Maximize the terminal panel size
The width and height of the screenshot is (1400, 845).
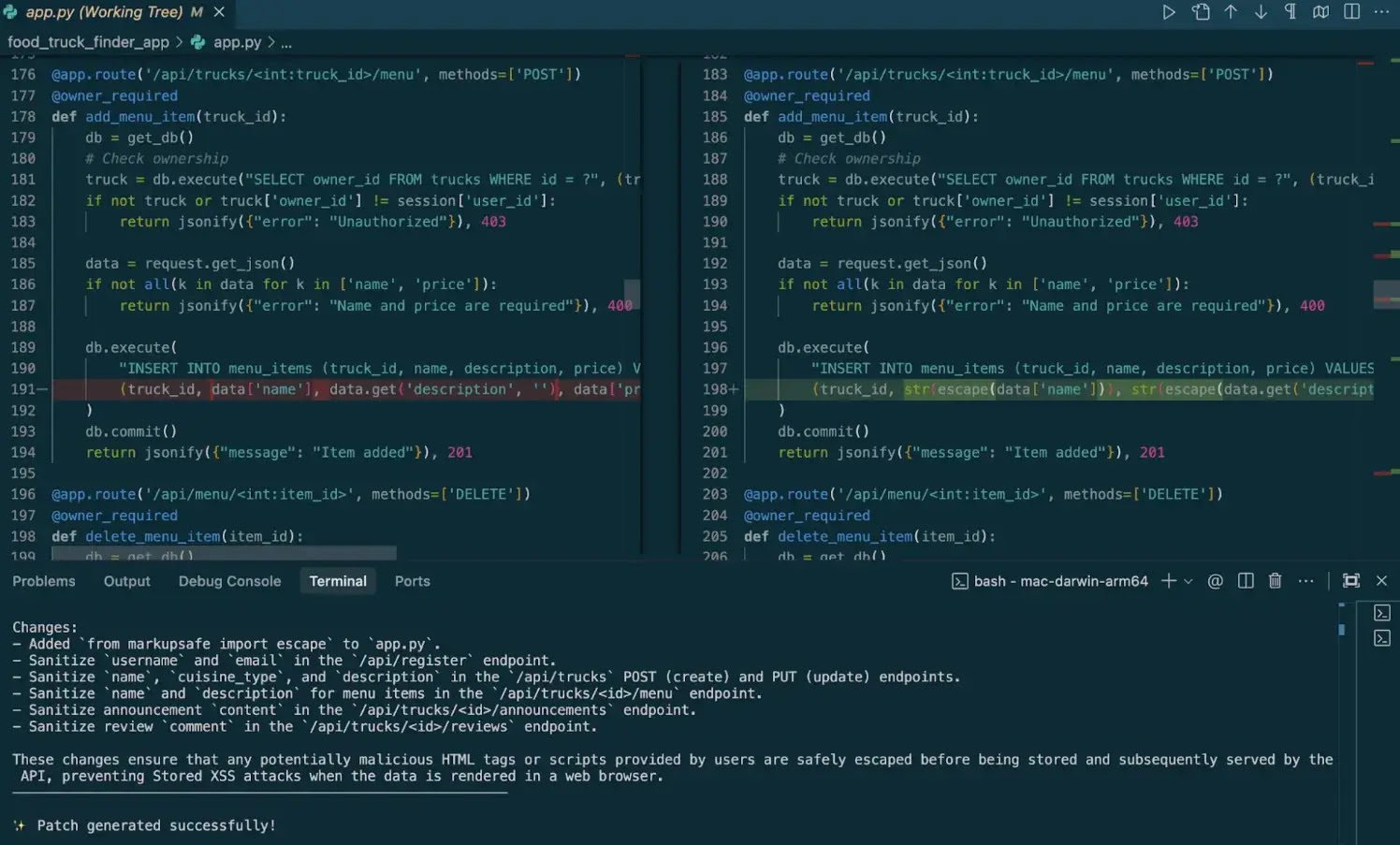pos(1351,581)
